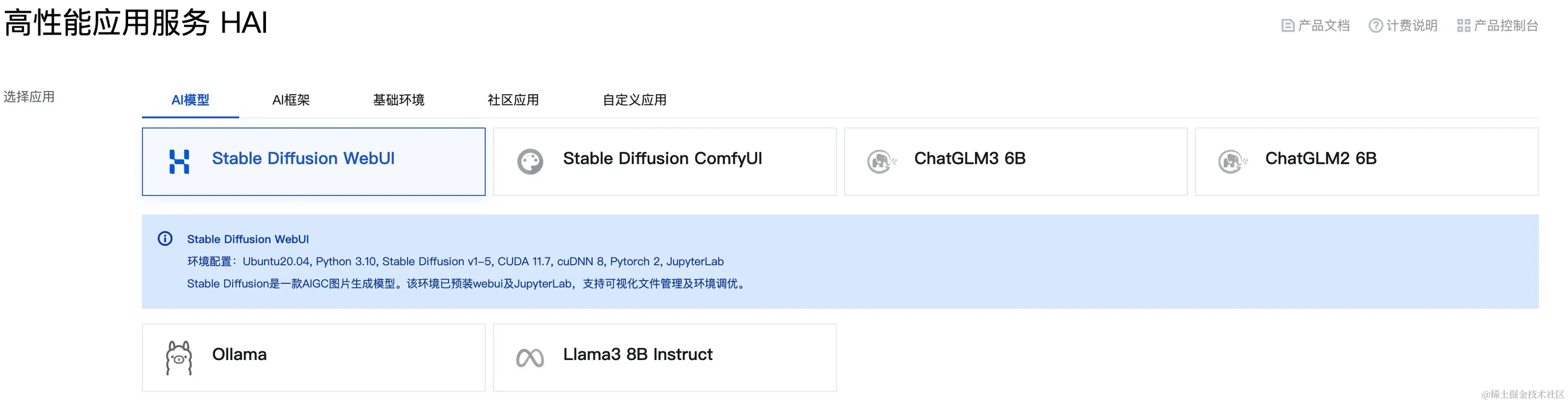Open the 基础环境 tab
The width and height of the screenshot is (1568, 403).
click(x=398, y=99)
